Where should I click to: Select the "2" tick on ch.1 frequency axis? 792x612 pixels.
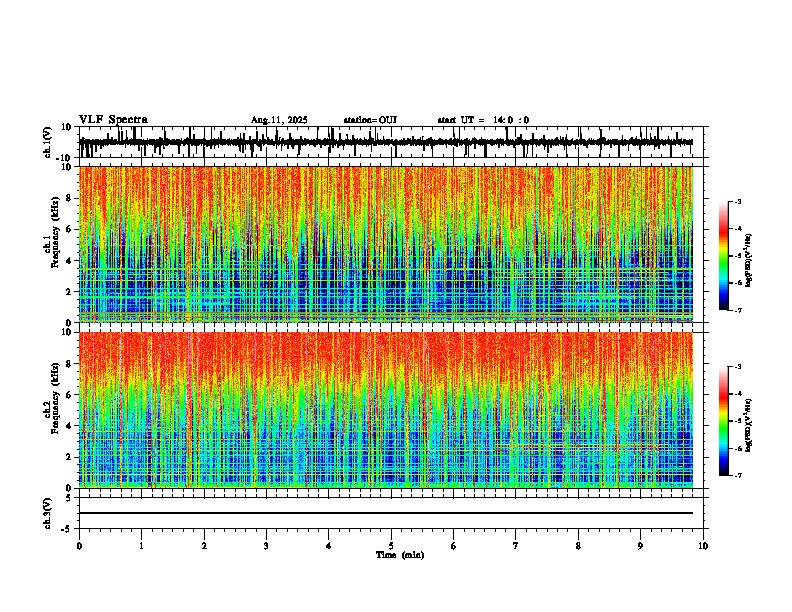(69, 291)
